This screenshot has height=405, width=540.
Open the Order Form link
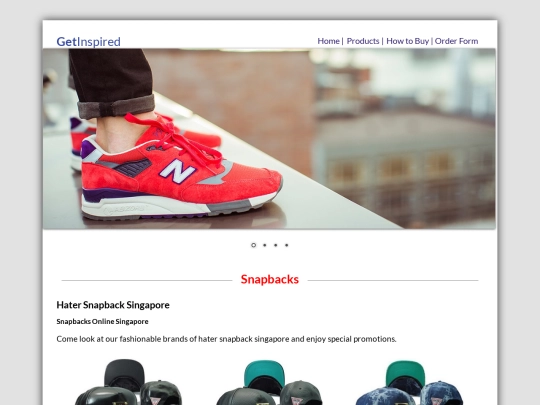tap(456, 41)
